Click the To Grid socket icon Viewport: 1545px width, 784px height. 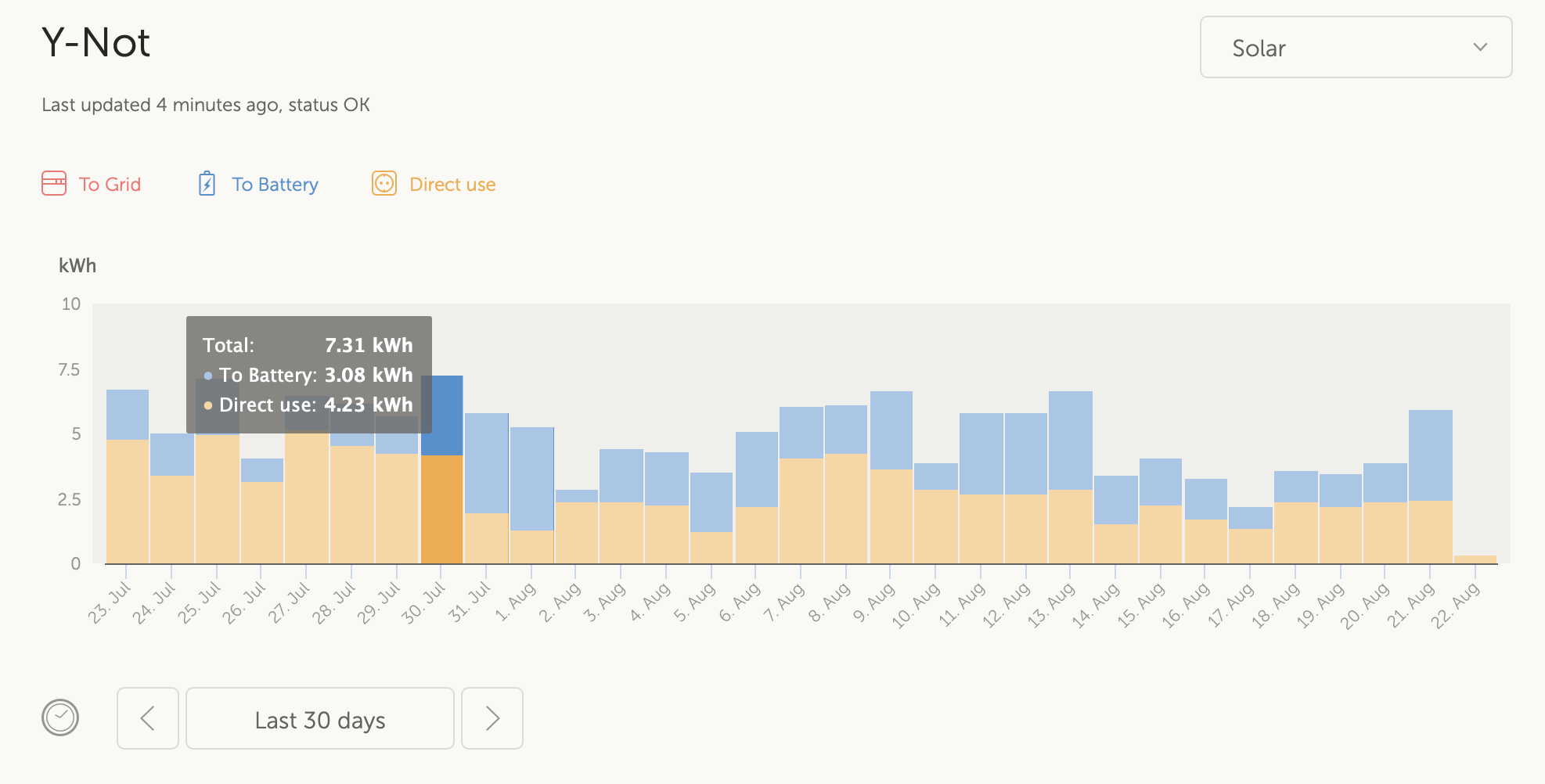54,184
